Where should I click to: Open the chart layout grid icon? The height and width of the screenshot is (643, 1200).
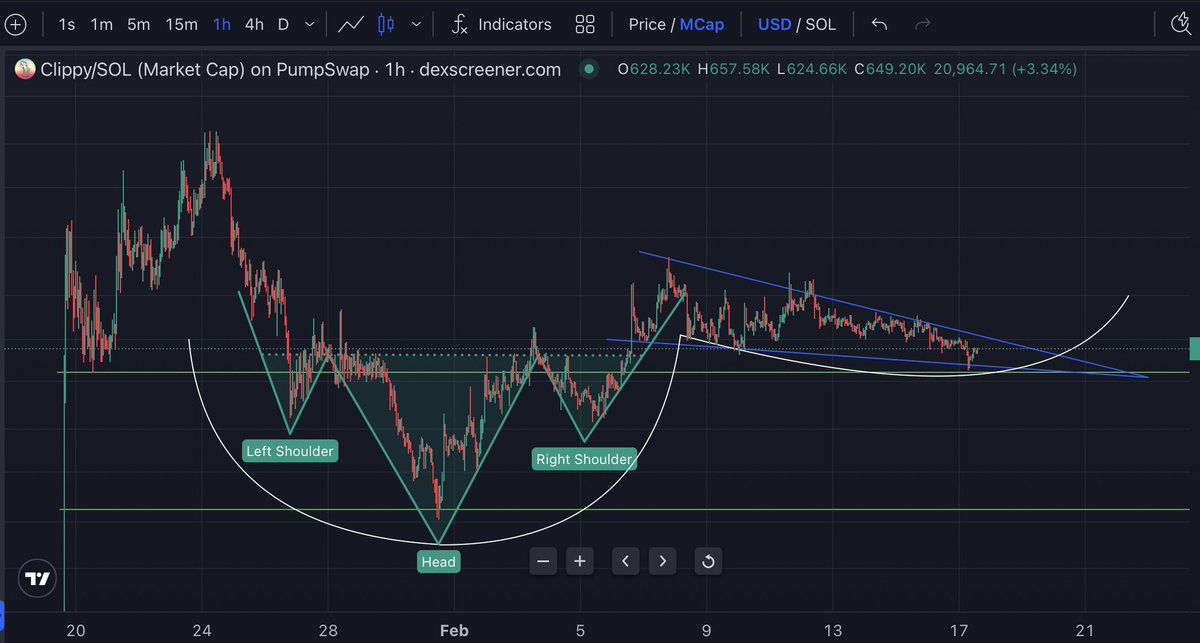(585, 24)
